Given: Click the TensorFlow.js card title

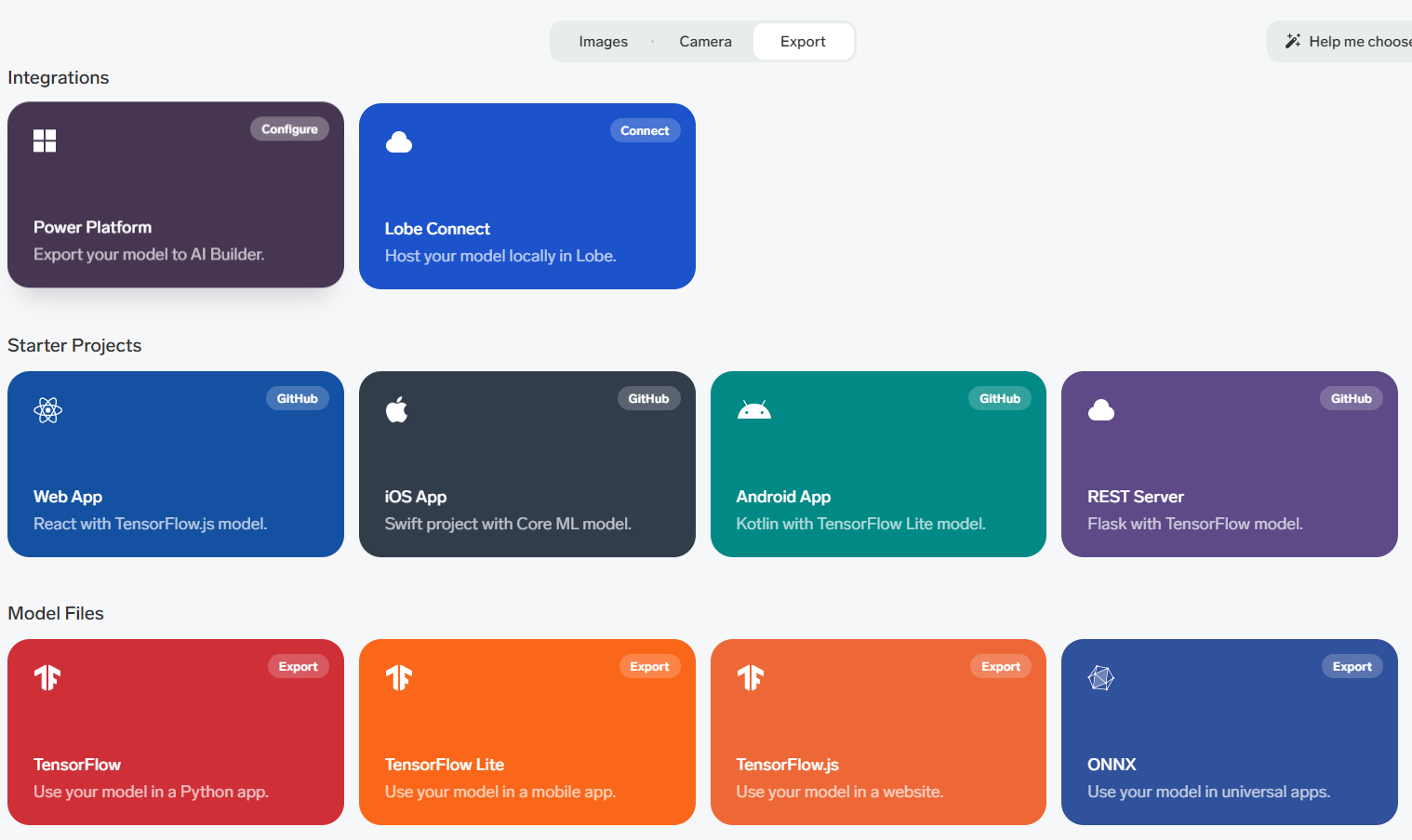Looking at the screenshot, I should click(x=788, y=765).
